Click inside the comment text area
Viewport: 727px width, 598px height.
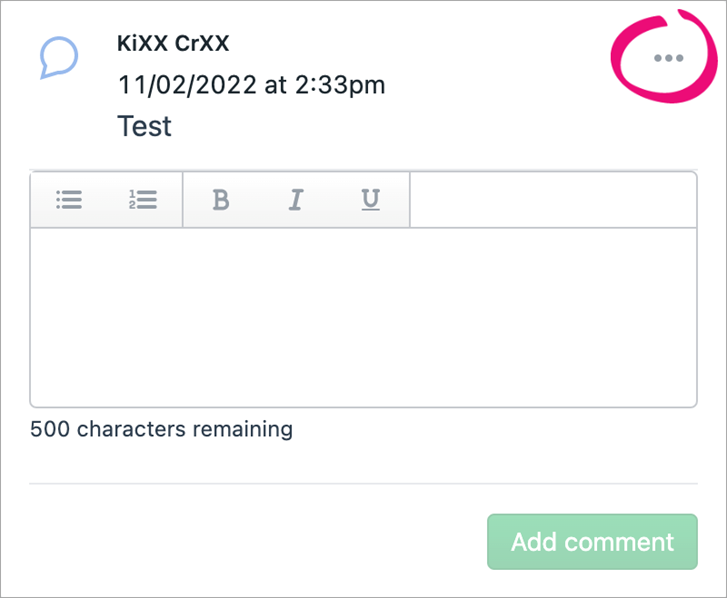(363, 315)
